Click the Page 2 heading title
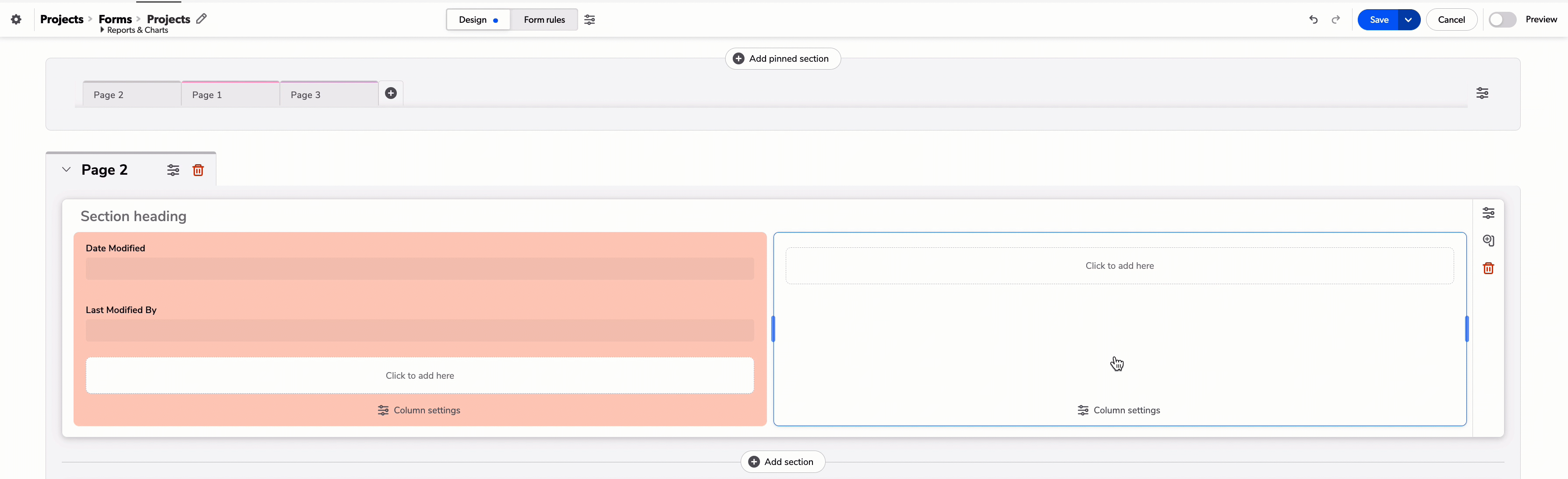 (105, 170)
